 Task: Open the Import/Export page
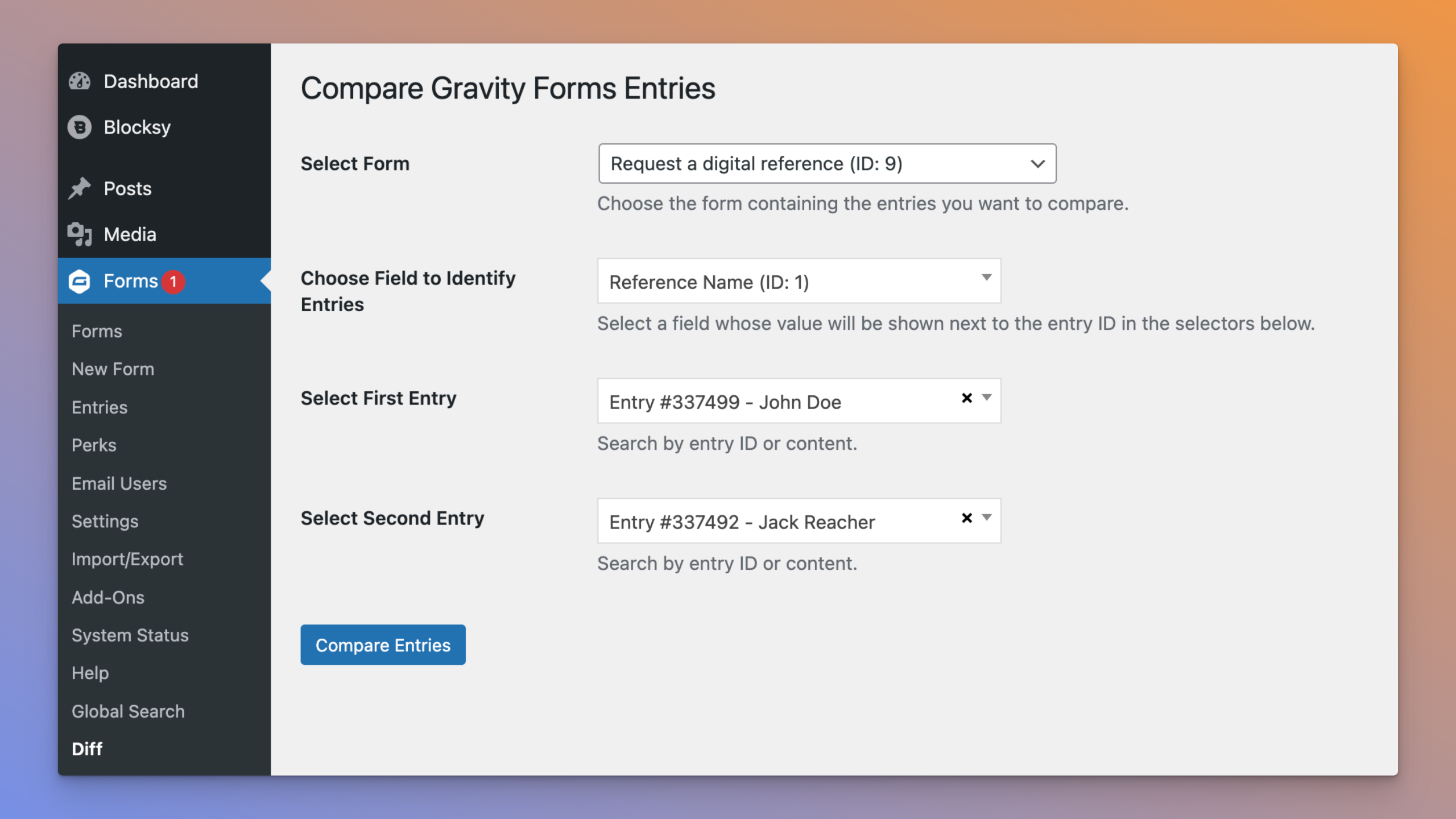[127, 560]
